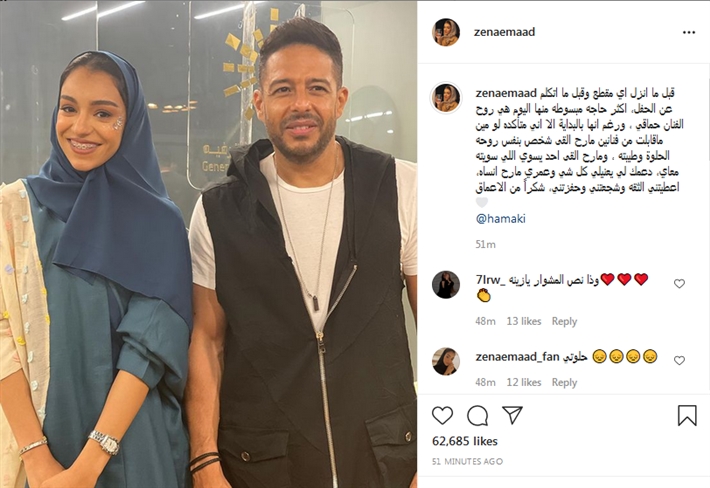Open zenaemaad profile picture in header

click(x=446, y=32)
